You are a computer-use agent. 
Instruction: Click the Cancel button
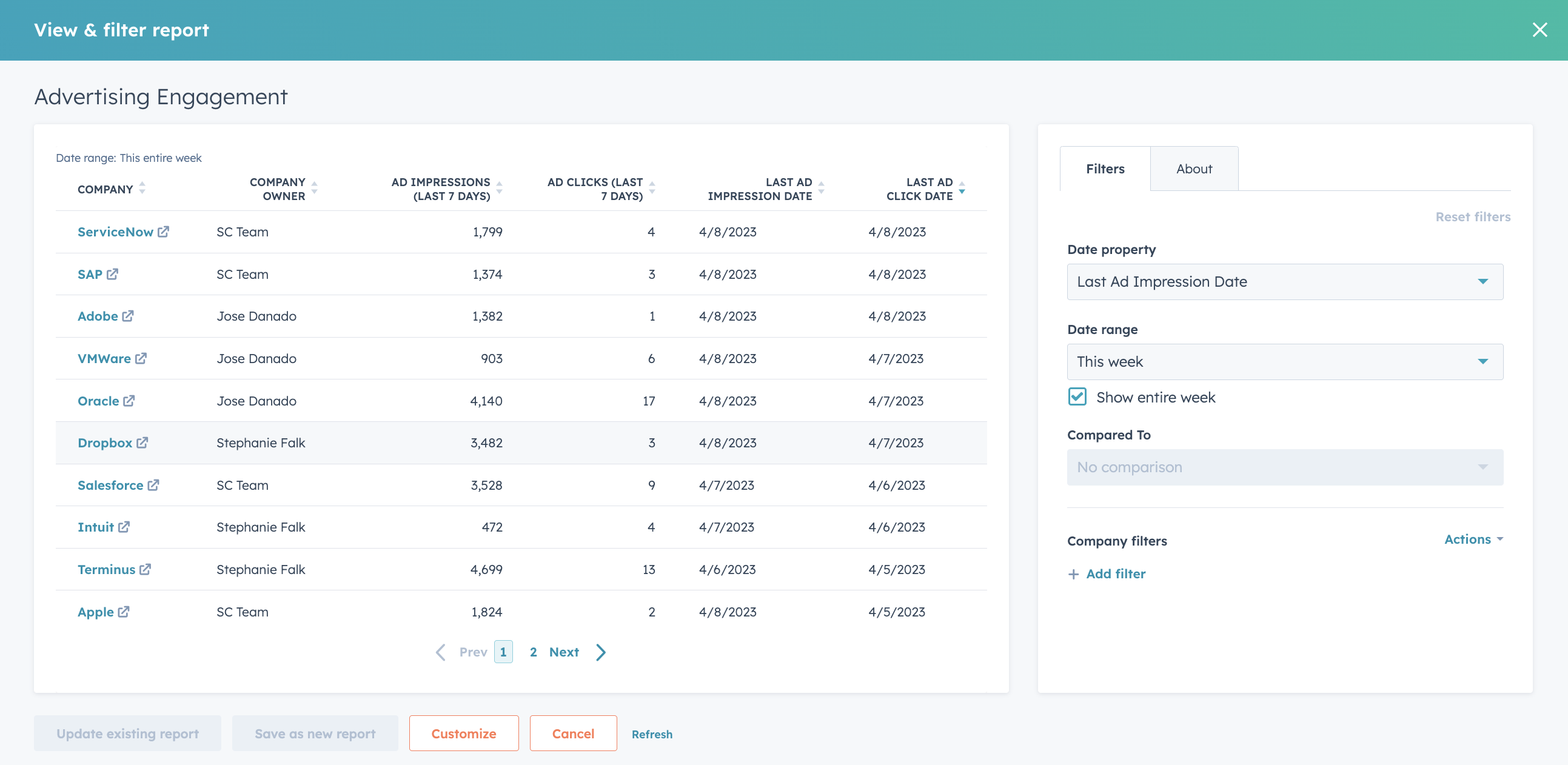click(573, 733)
